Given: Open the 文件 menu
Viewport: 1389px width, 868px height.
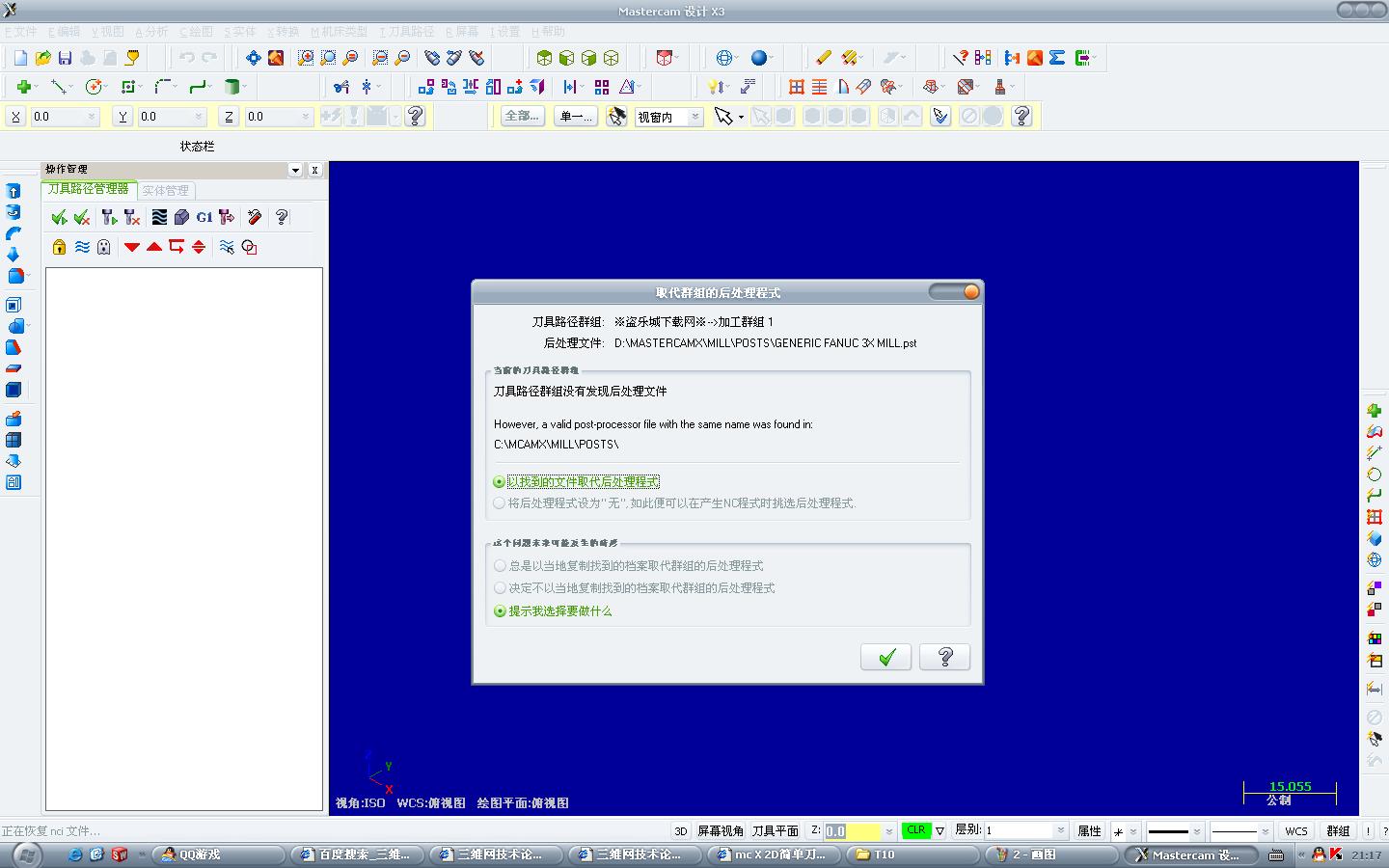Looking at the screenshot, I should click(x=20, y=32).
